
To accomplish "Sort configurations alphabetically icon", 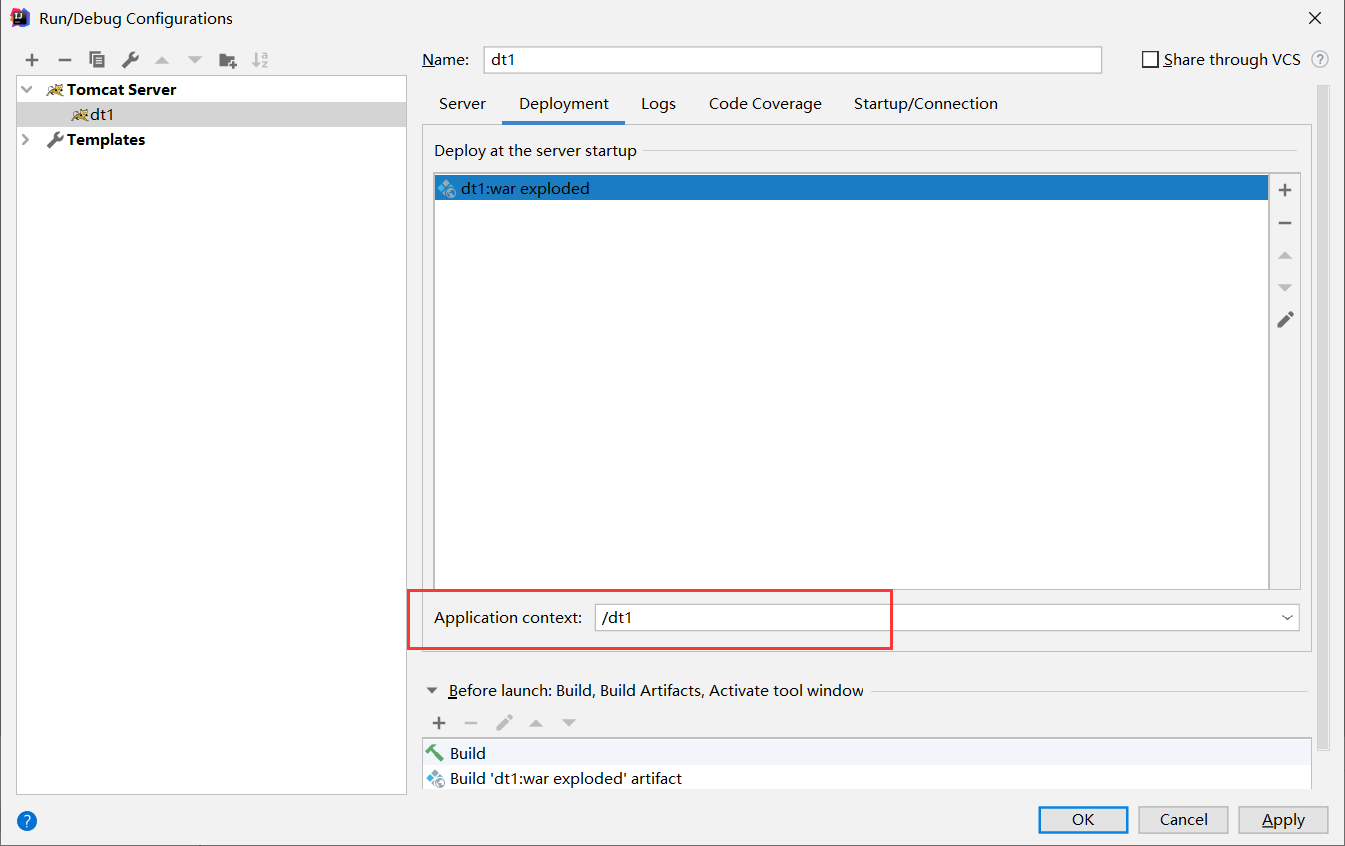I will (260, 60).
